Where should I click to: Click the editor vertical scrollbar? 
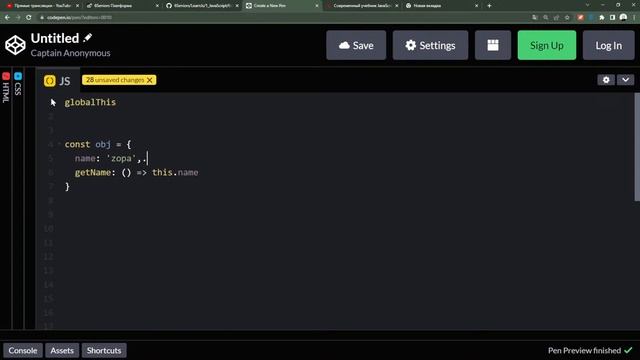[637, 147]
